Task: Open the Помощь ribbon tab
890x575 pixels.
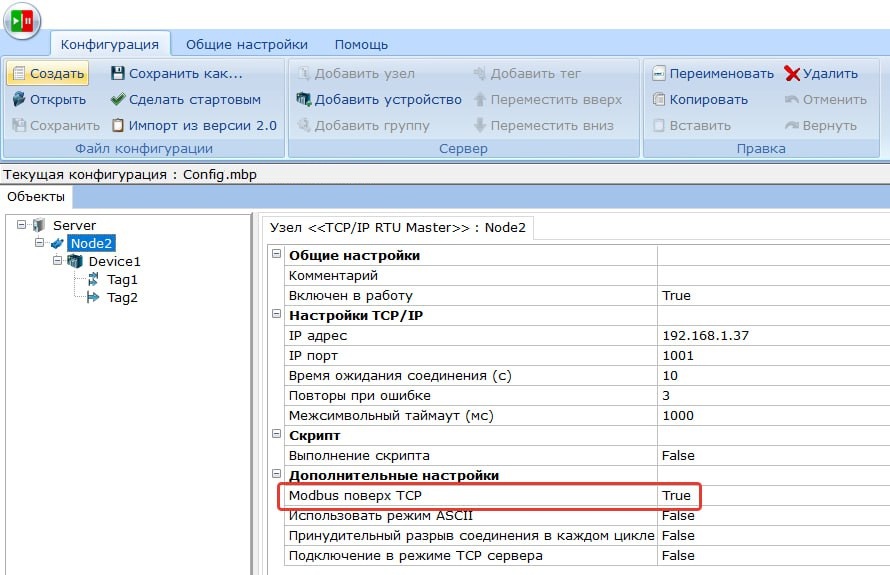Action: pos(361,44)
